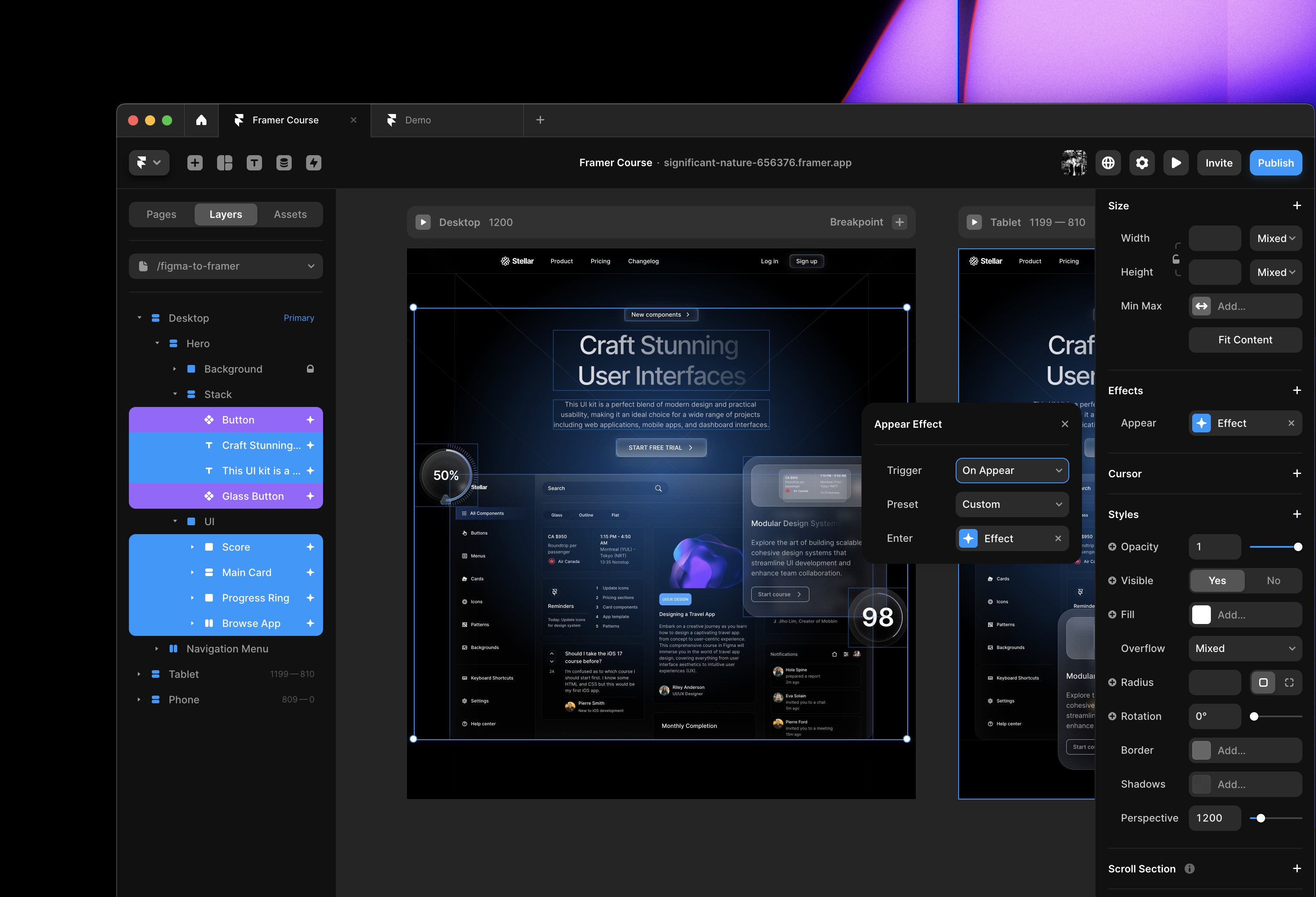Select the Layout tool in the toolbar
1316x897 pixels.
pos(224,162)
